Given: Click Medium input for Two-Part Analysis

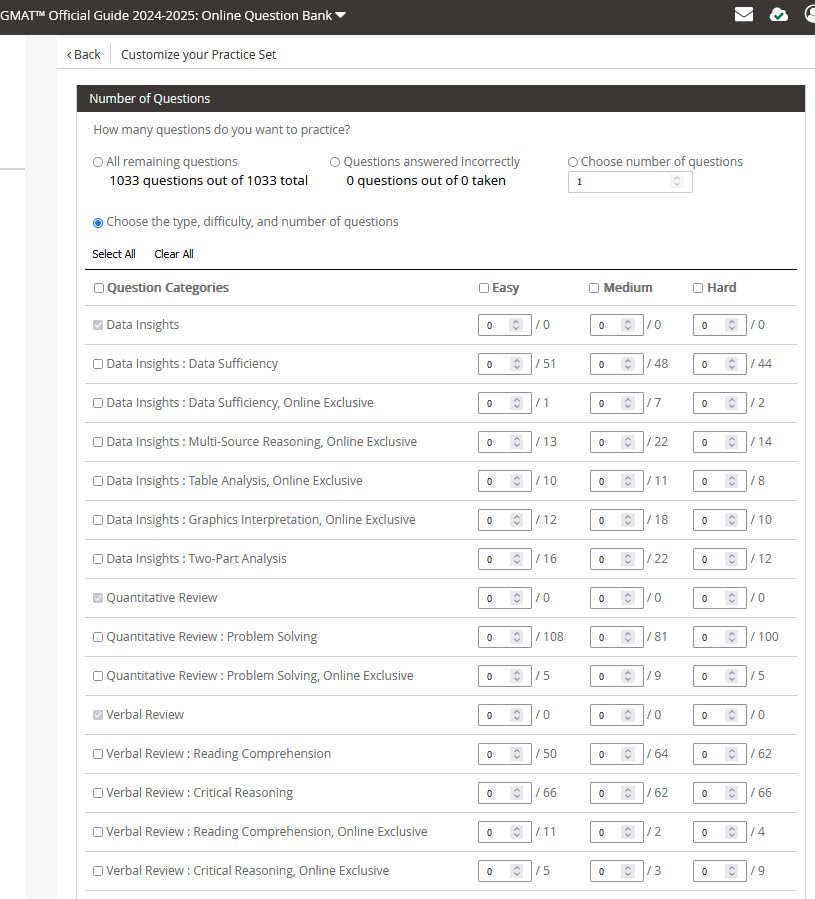Looking at the screenshot, I should coord(604,559).
